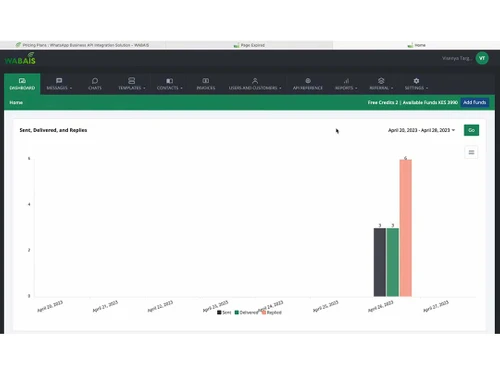Click the VT user avatar

coord(482,58)
